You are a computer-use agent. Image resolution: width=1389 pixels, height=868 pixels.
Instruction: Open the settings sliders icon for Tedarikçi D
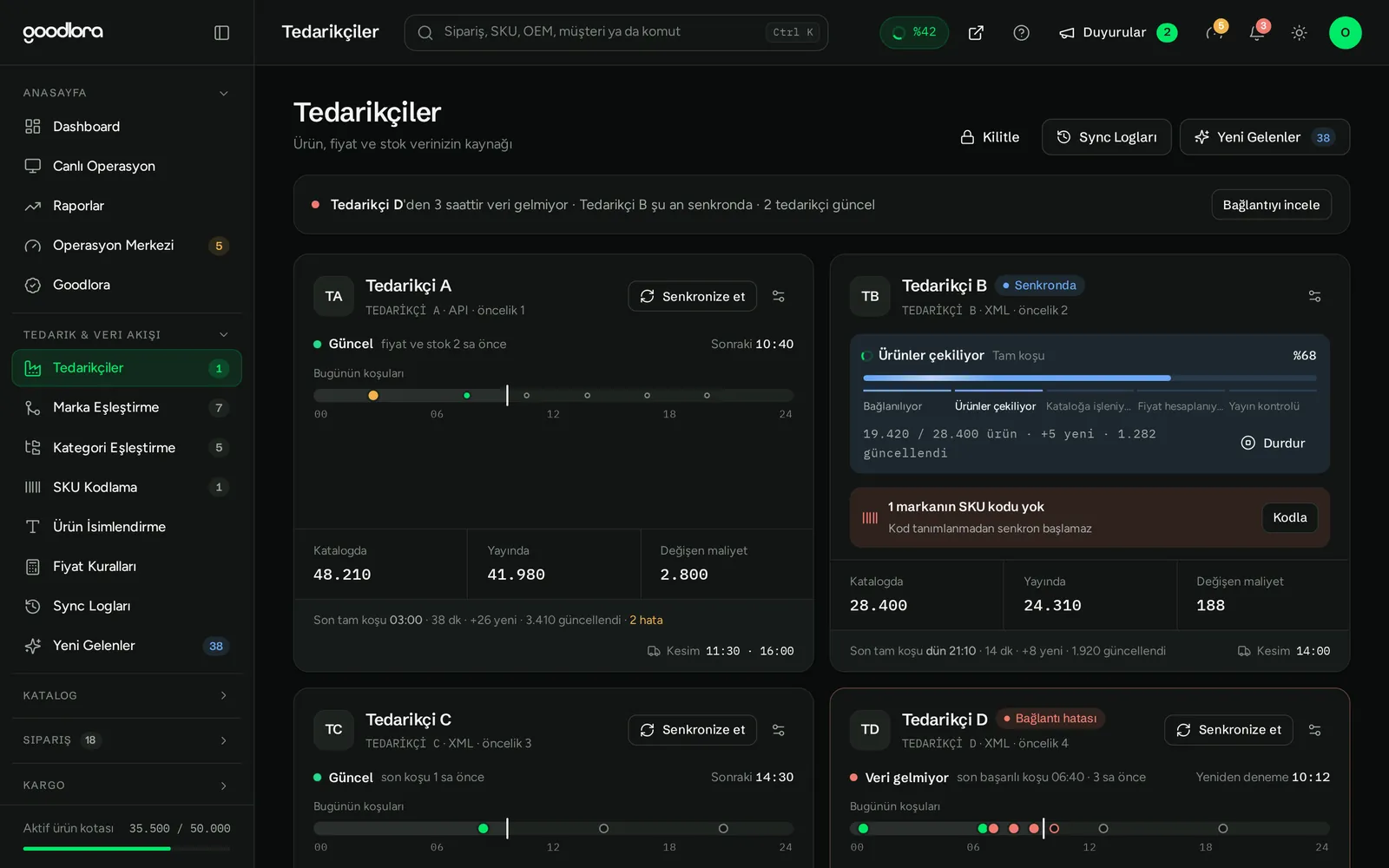[1314, 730]
